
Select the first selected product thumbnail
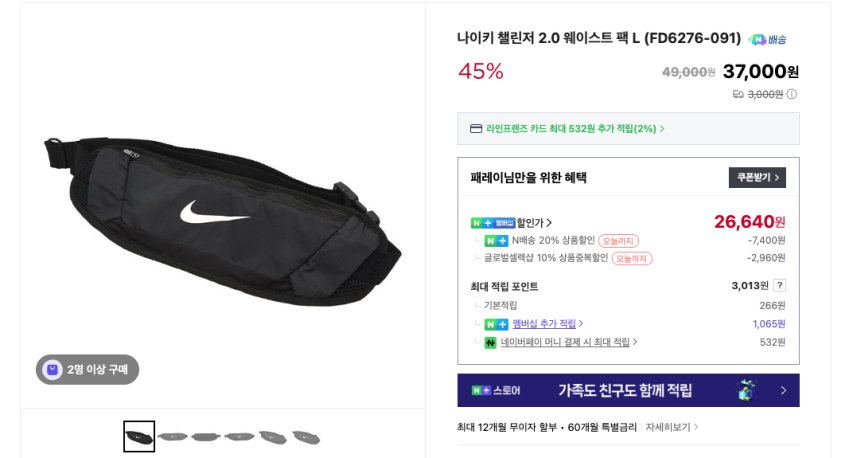click(139, 436)
